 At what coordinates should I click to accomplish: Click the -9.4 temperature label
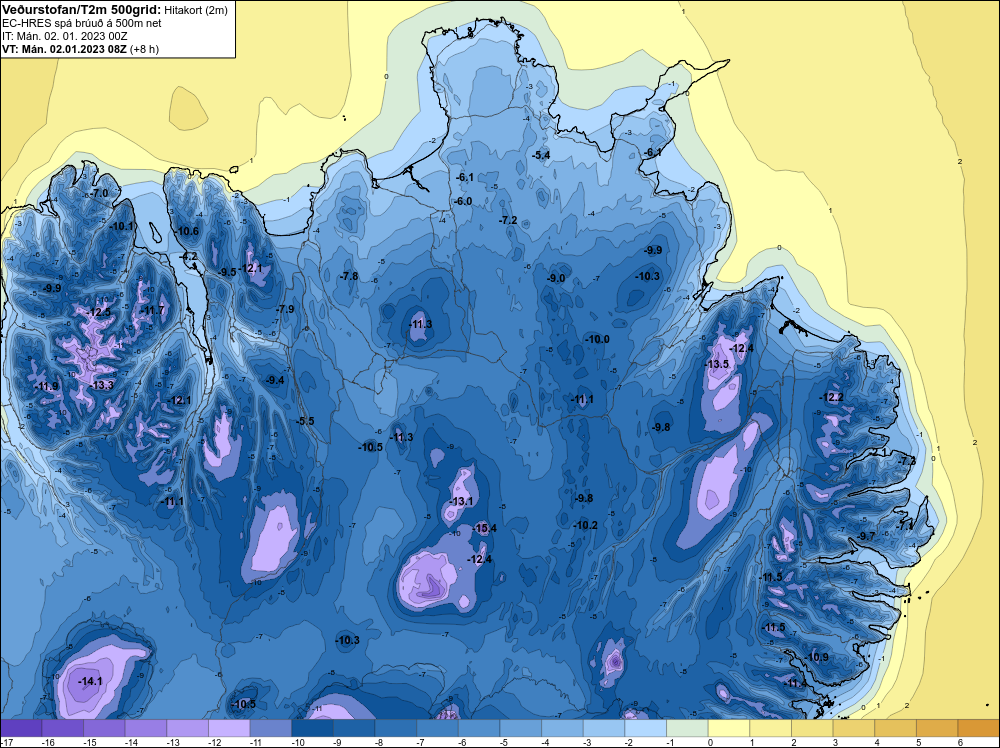275,380
